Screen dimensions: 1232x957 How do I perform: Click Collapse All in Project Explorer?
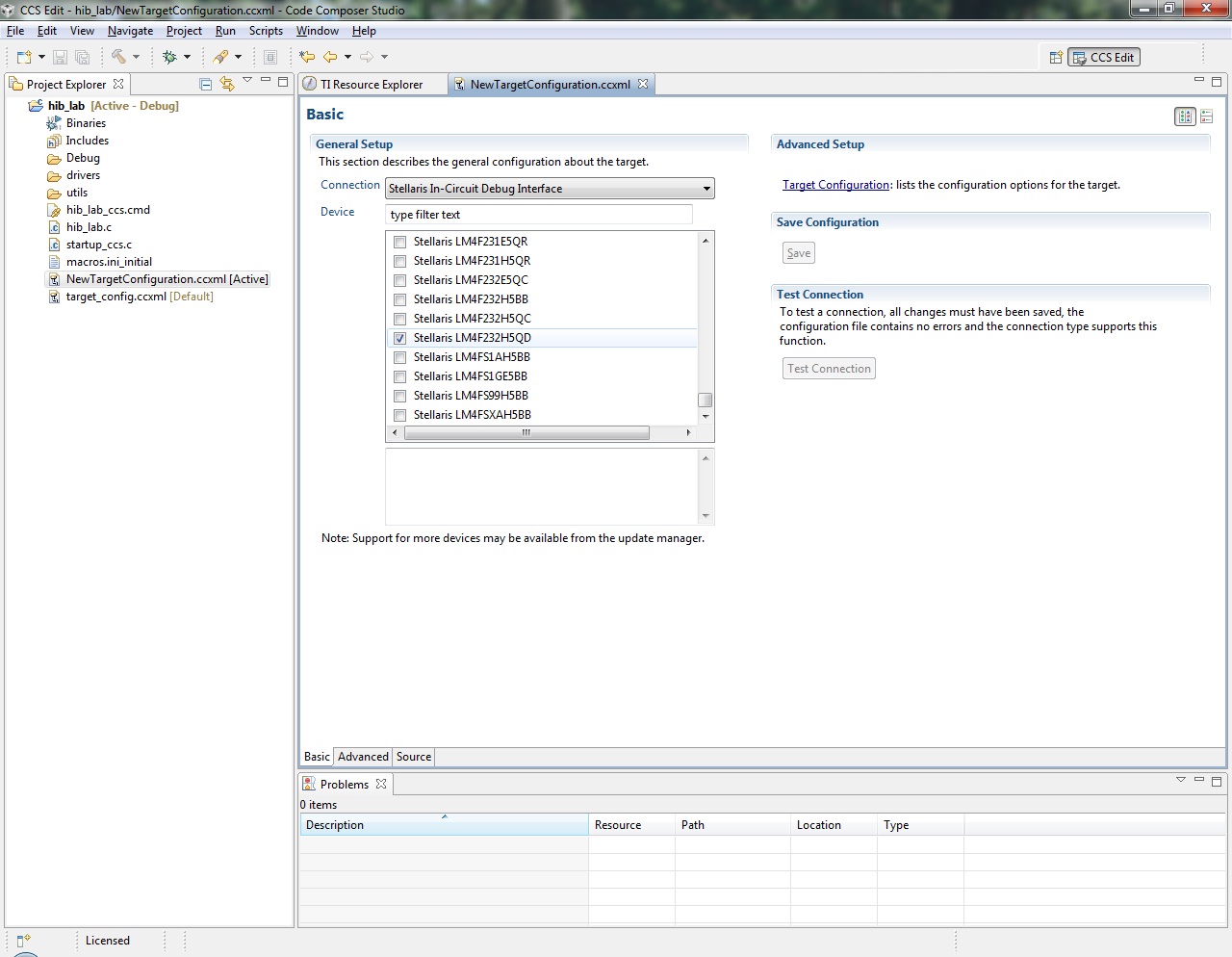pyautogui.click(x=205, y=85)
